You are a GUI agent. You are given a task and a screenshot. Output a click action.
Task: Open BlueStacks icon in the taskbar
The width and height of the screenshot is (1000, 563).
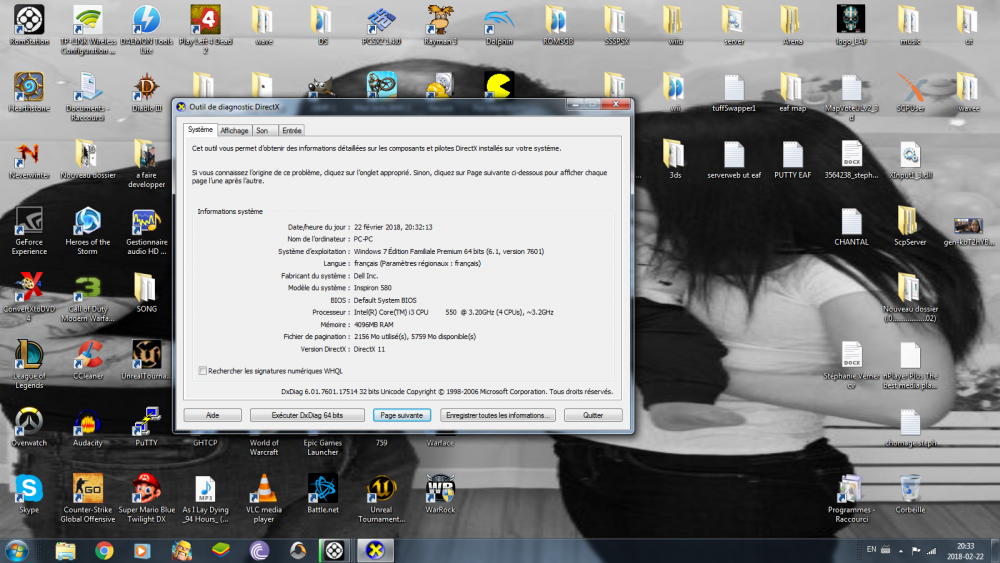coord(221,550)
